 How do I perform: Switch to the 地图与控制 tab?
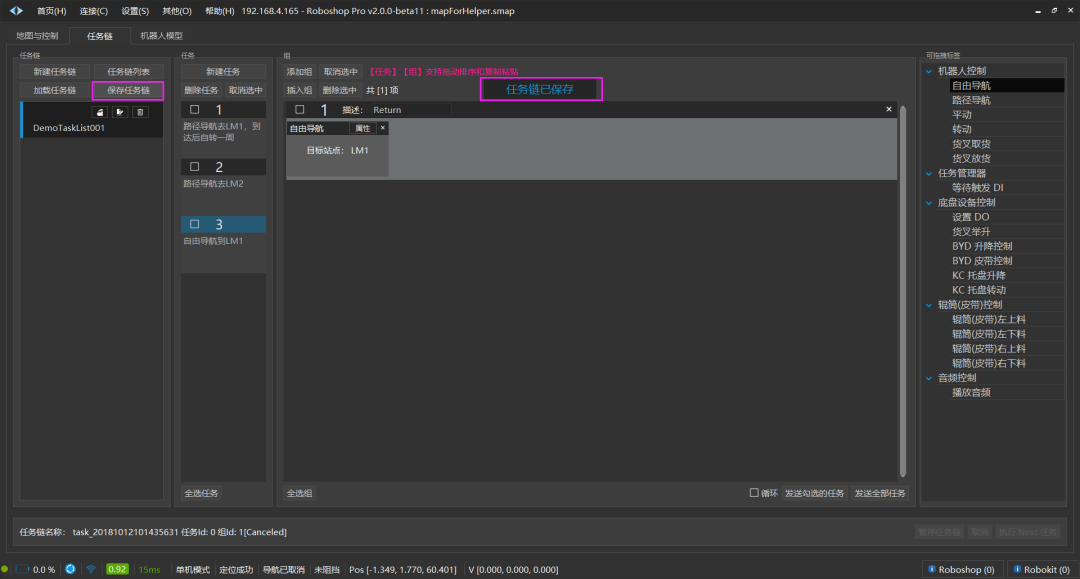[x=37, y=36]
